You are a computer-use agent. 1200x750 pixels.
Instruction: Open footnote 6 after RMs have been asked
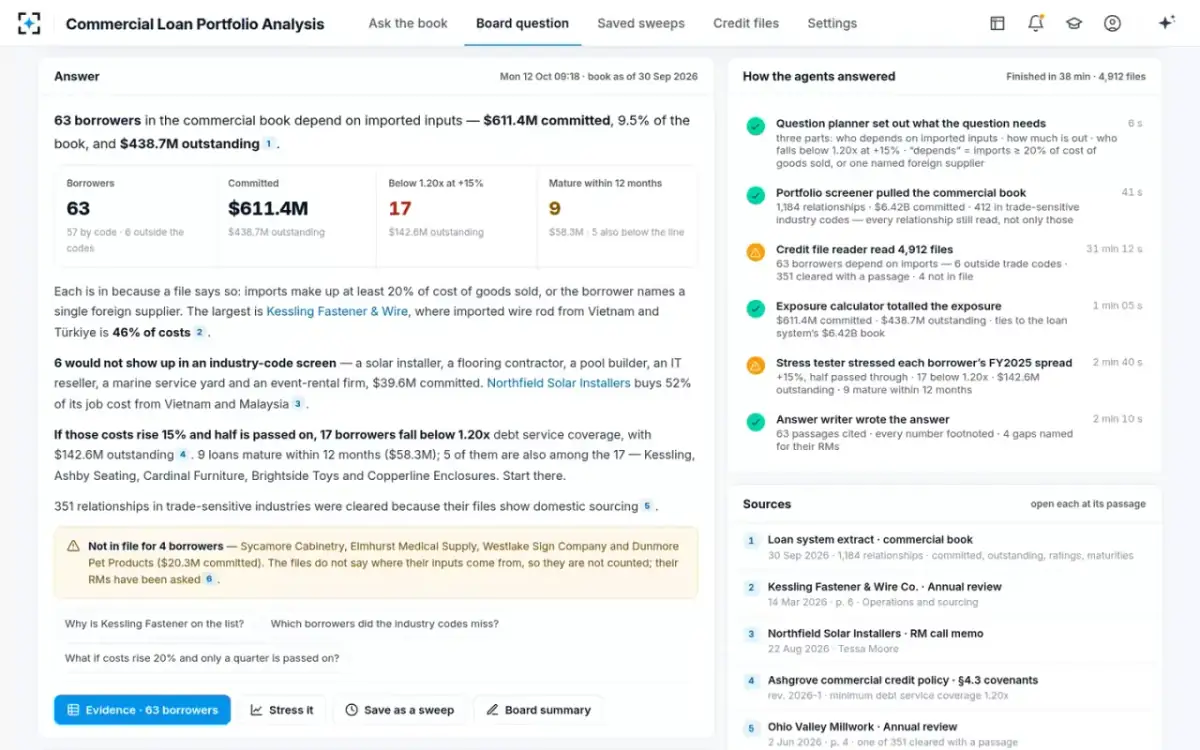click(x=209, y=579)
